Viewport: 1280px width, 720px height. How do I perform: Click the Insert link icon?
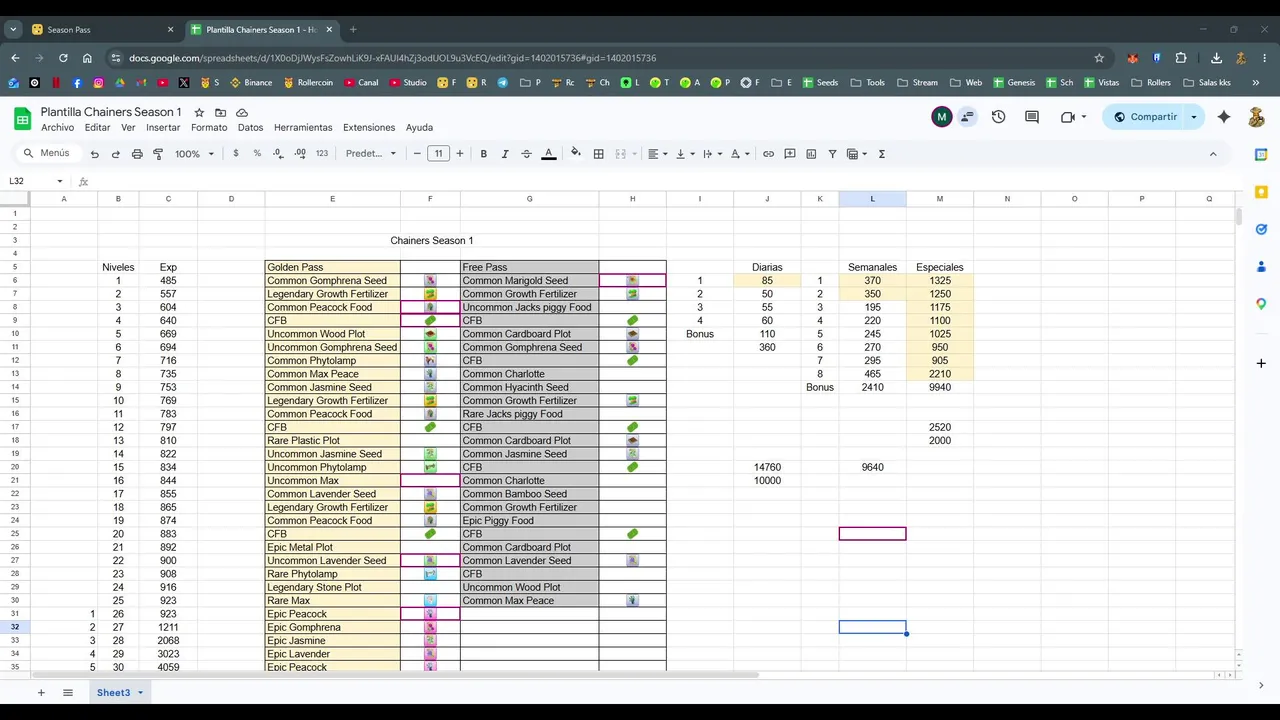(x=768, y=154)
